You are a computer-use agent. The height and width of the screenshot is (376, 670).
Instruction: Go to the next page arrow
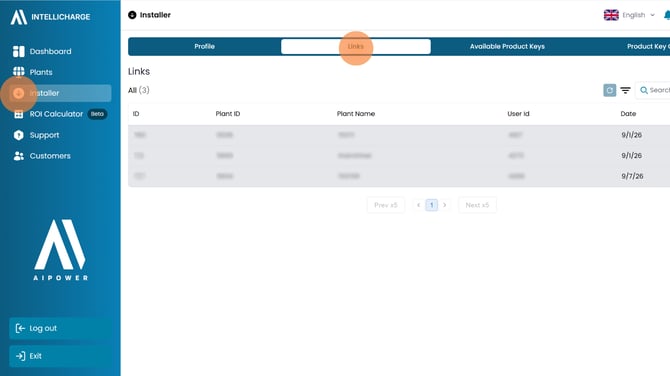point(445,205)
